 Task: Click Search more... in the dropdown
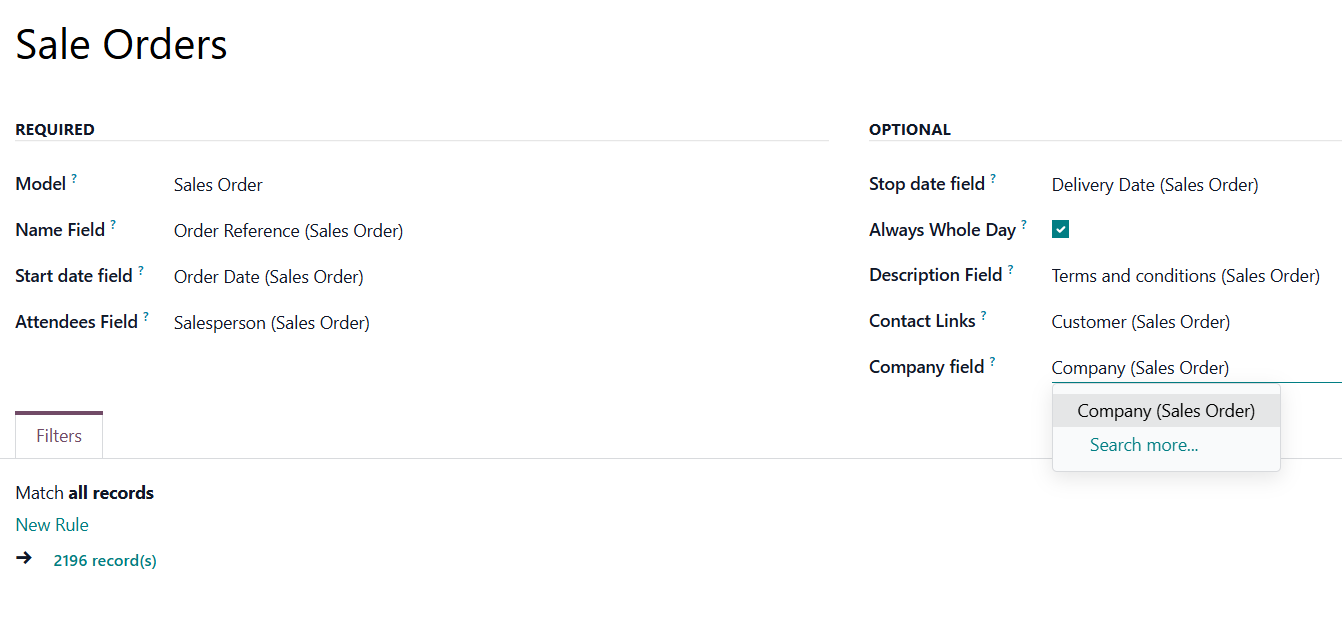click(x=1143, y=445)
